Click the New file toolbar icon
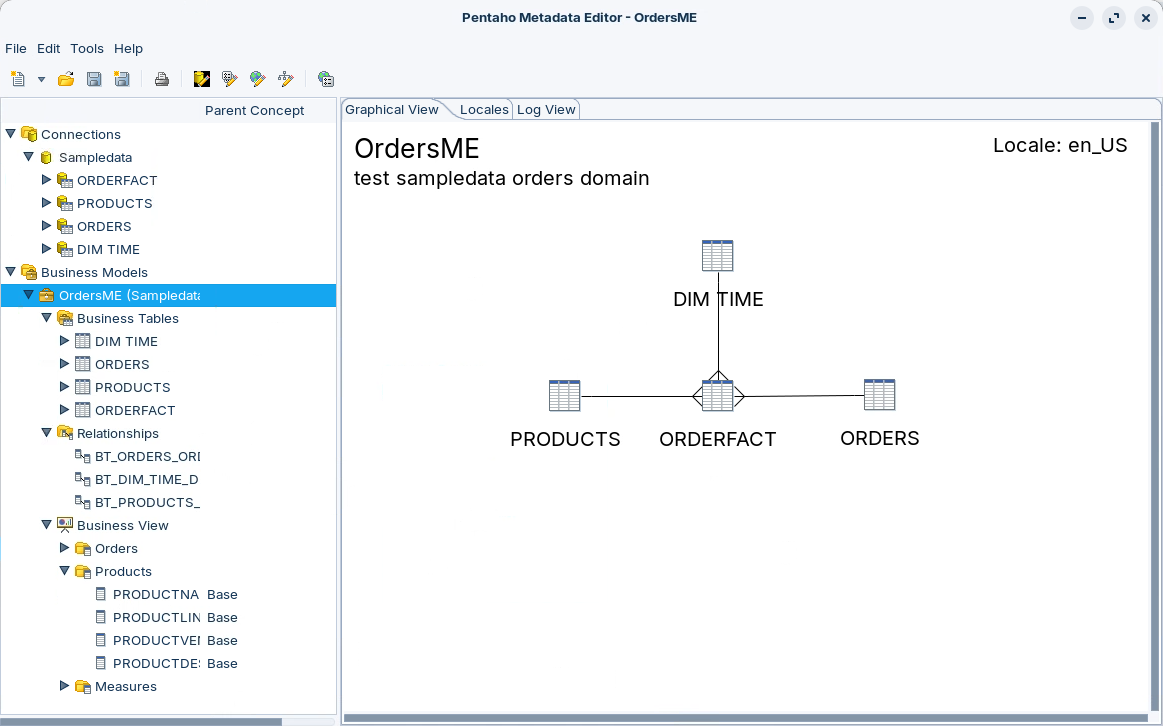This screenshot has width=1163, height=726. (17, 79)
